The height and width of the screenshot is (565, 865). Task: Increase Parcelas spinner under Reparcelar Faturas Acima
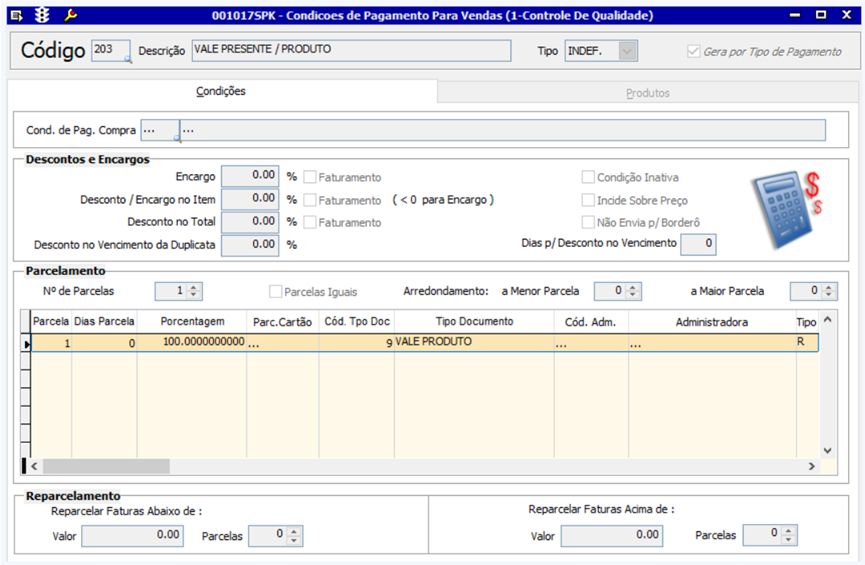point(790,530)
